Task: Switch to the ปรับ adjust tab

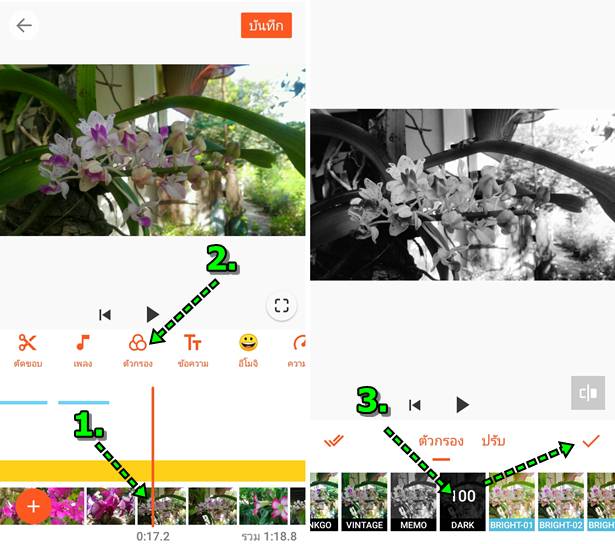Action: (x=493, y=441)
